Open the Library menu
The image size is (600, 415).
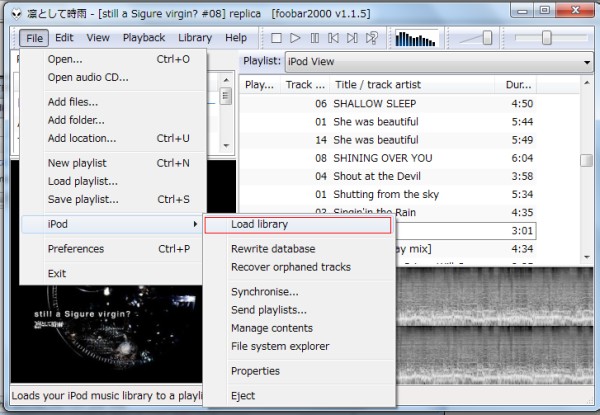pos(194,38)
